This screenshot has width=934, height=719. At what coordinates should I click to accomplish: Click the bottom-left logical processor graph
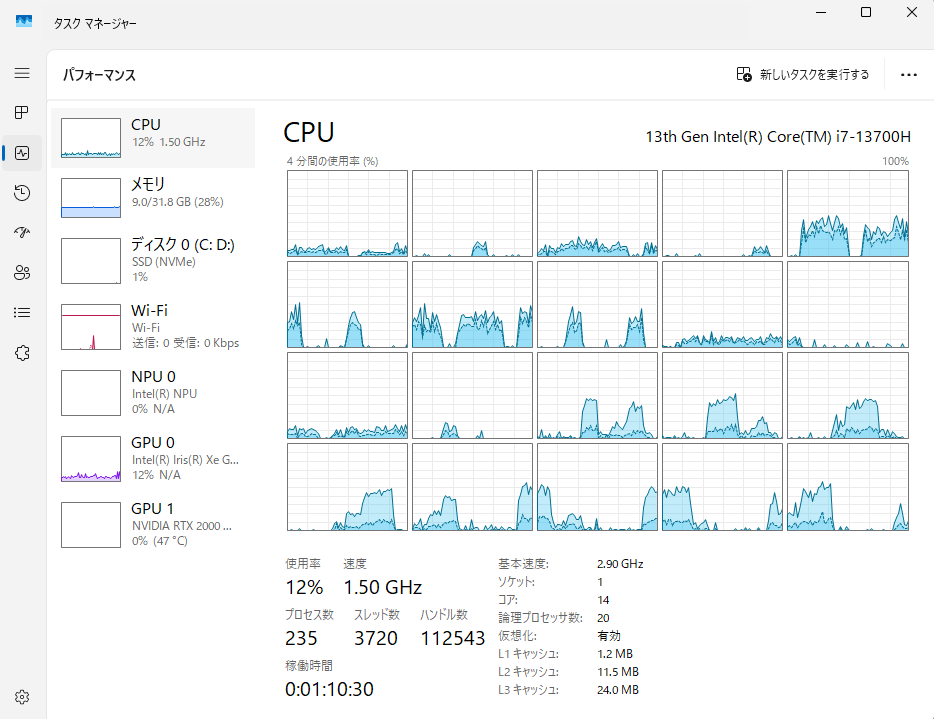(347, 487)
